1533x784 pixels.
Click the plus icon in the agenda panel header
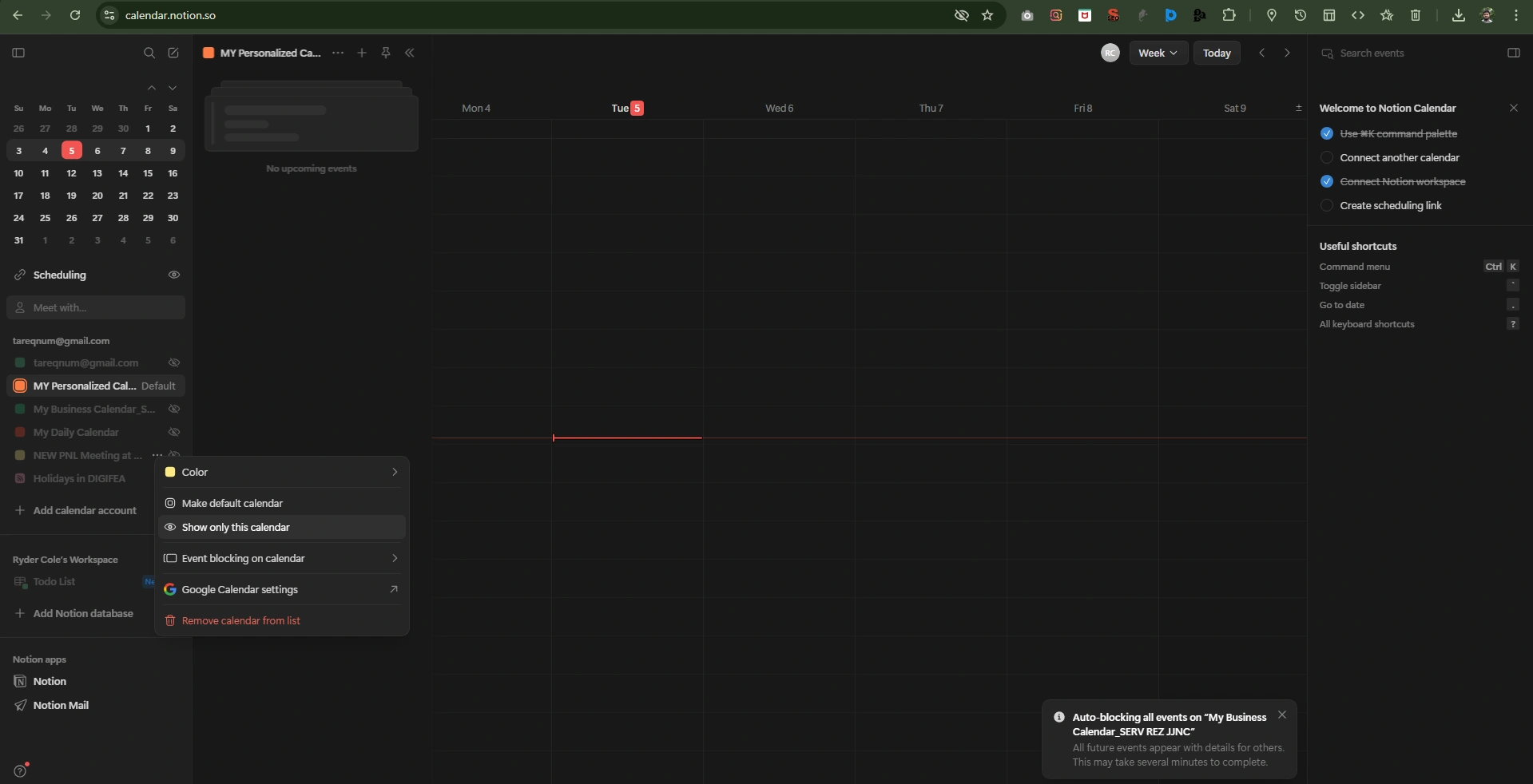(x=362, y=53)
